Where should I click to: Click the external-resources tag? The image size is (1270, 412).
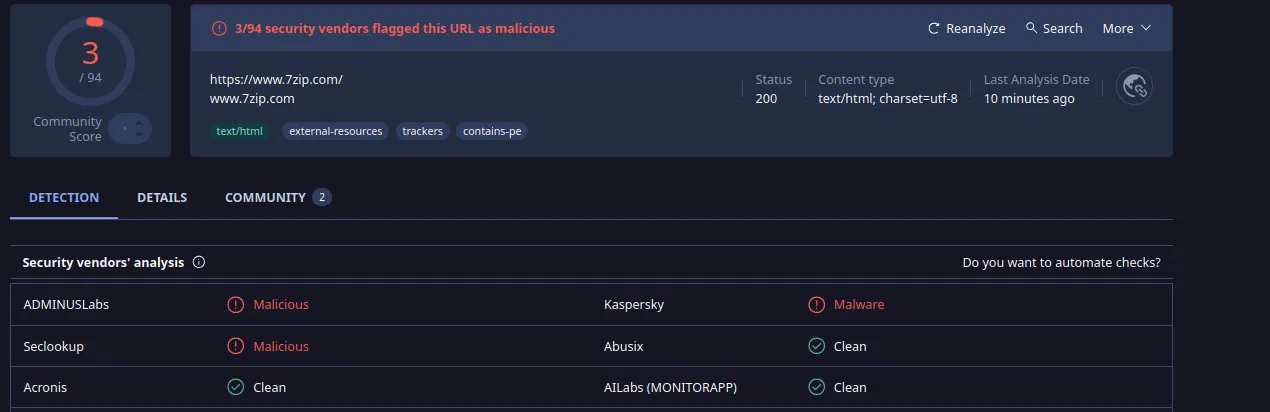tap(336, 131)
